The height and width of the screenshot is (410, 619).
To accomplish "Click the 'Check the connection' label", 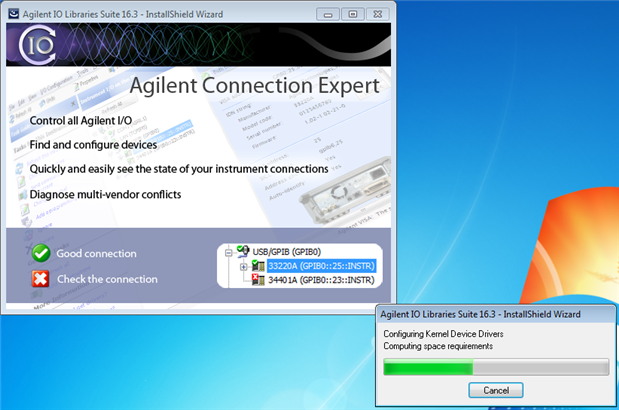I will click(x=107, y=279).
